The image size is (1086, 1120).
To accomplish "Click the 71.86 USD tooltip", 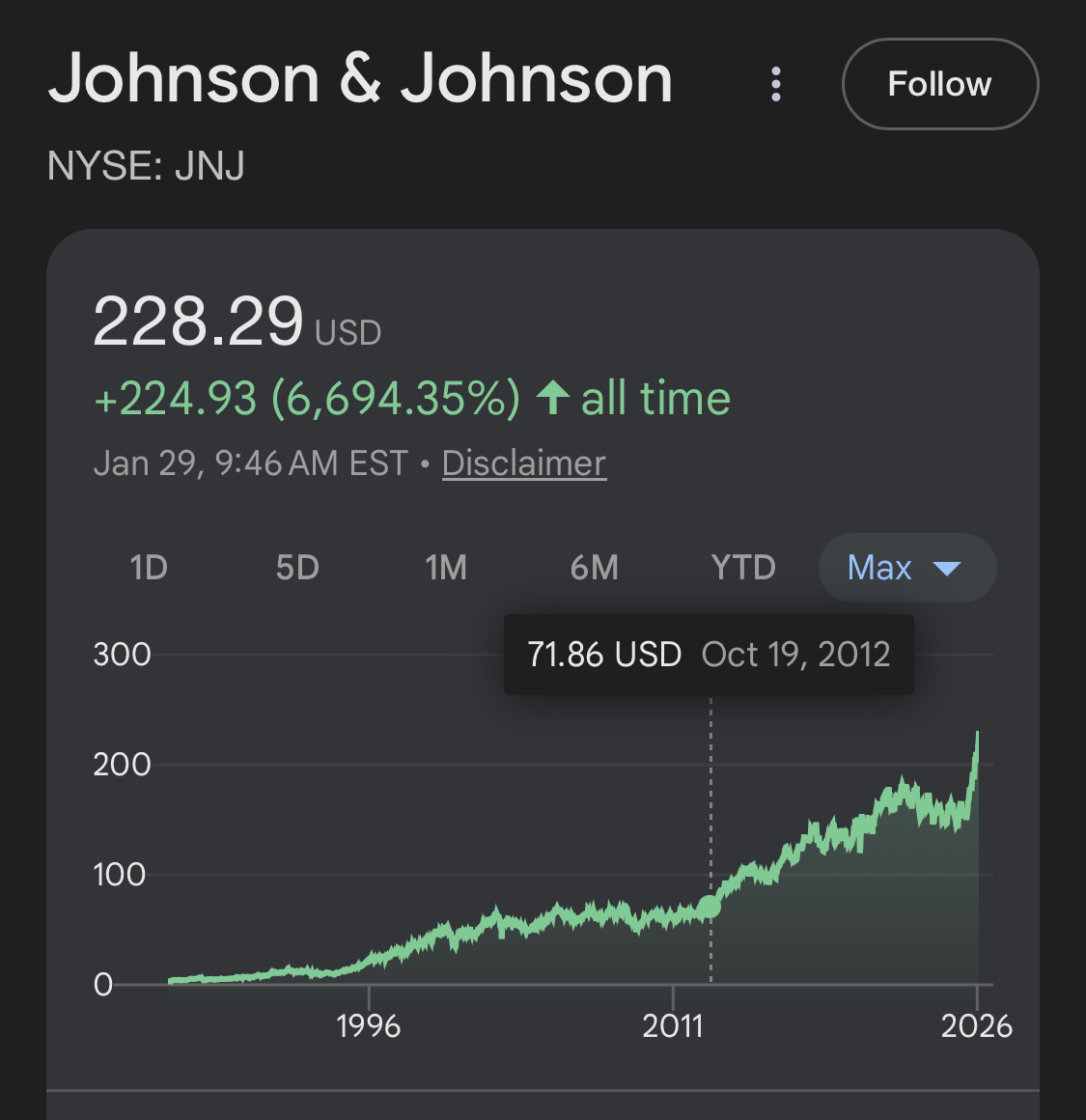I will point(709,655).
